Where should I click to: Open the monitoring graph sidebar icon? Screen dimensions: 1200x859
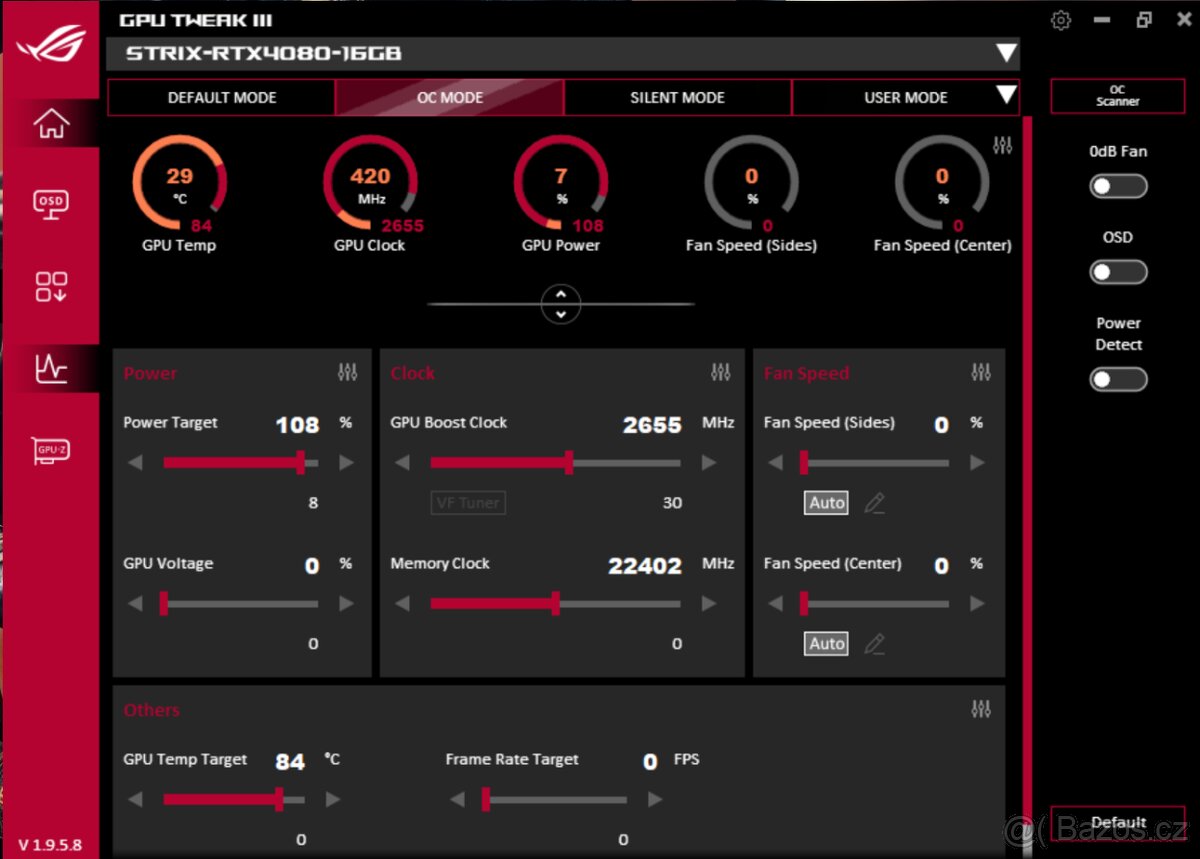click(51, 369)
